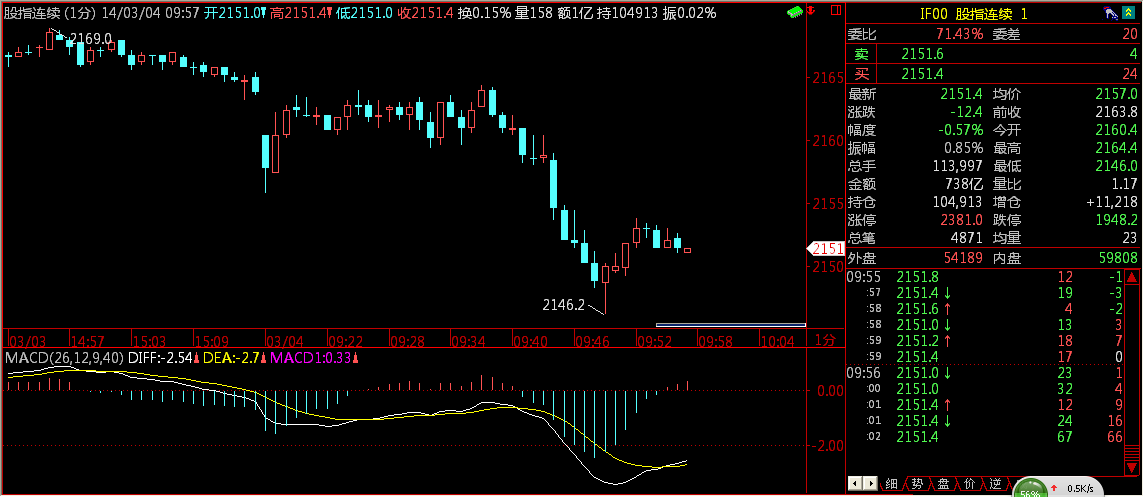This screenshot has width=1144, height=497.
Task: Click the 09:46 marker on time axis
Action: (x=592, y=341)
